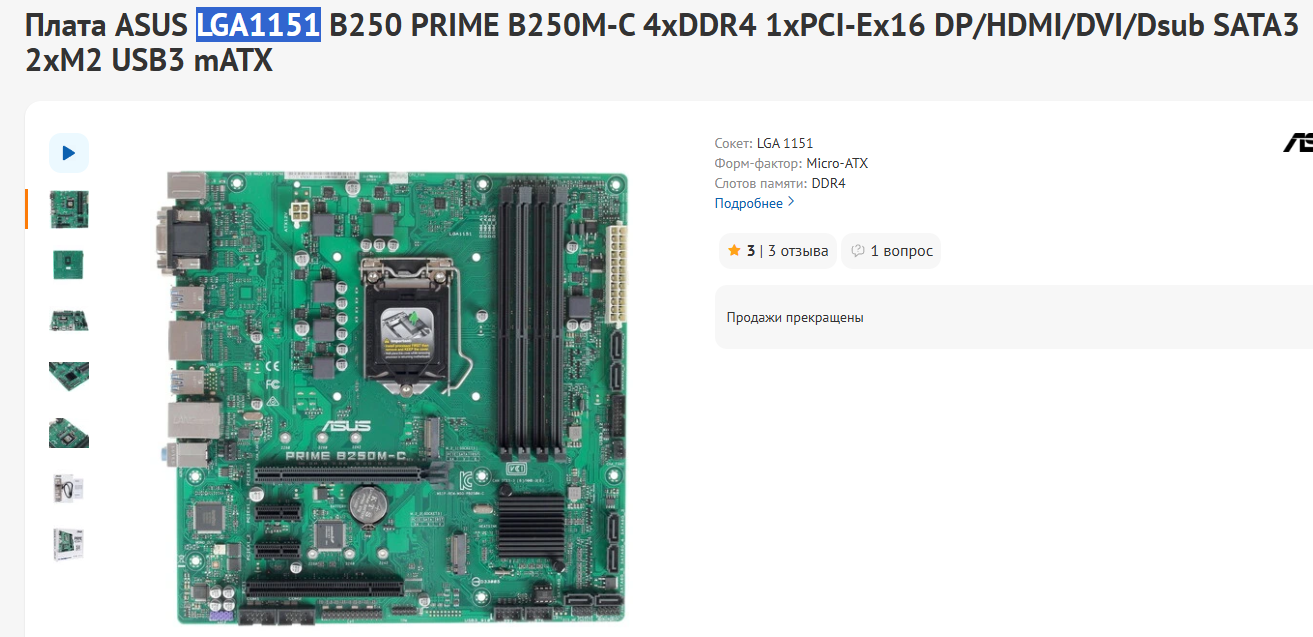View the fifth thumbnail of socket close-up
This screenshot has width=1313, height=637.
click(x=69, y=432)
